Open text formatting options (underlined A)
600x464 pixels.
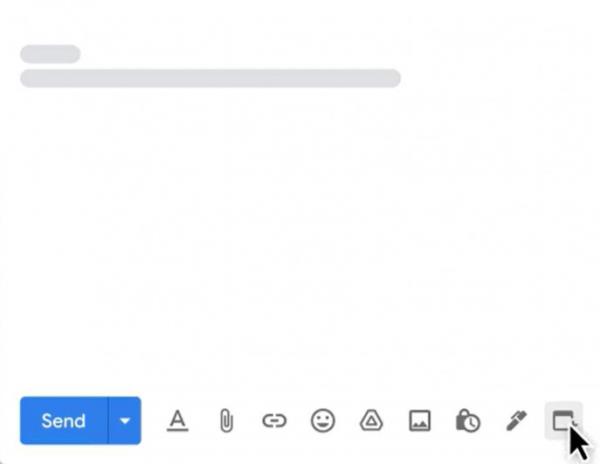tap(178, 420)
